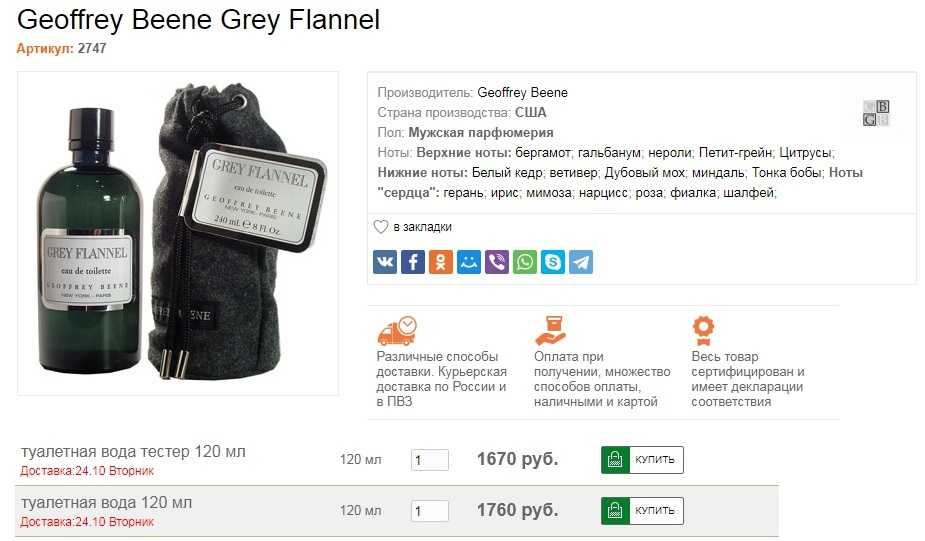Screen dimensions: 925x541
Task: Share via VK icon
Action: pyautogui.click(x=385, y=262)
